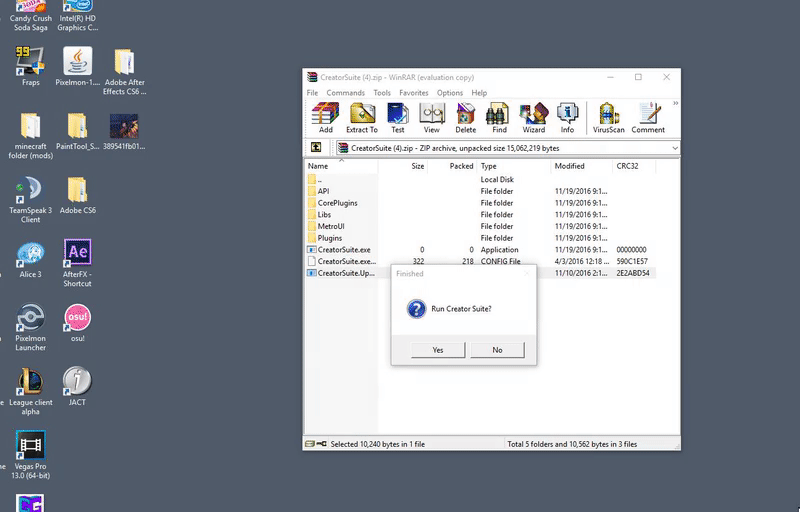Open the Candy Crush Soda Saga shortcut
This screenshot has height=512, width=800.
[31, 15]
